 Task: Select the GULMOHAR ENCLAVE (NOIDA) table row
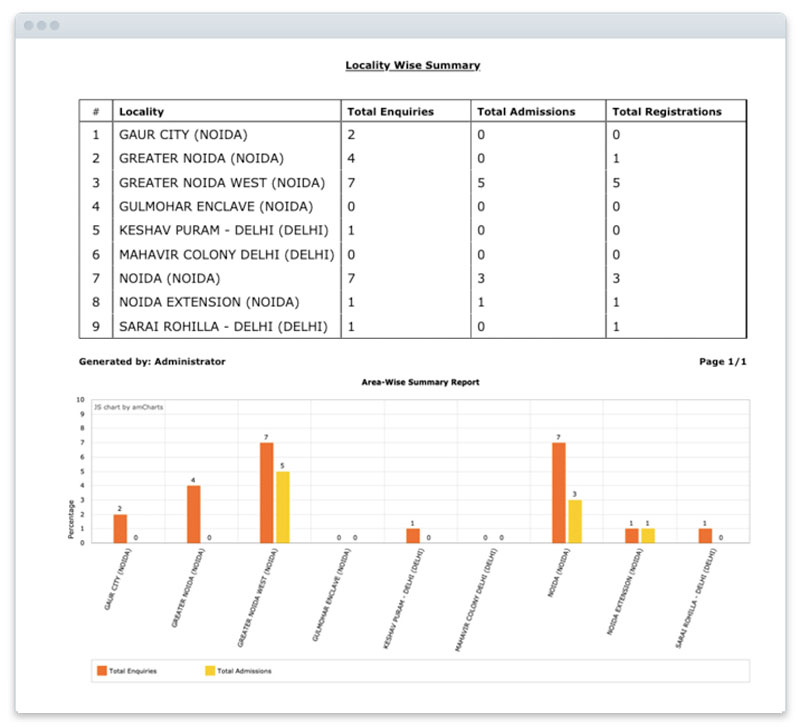click(412, 207)
